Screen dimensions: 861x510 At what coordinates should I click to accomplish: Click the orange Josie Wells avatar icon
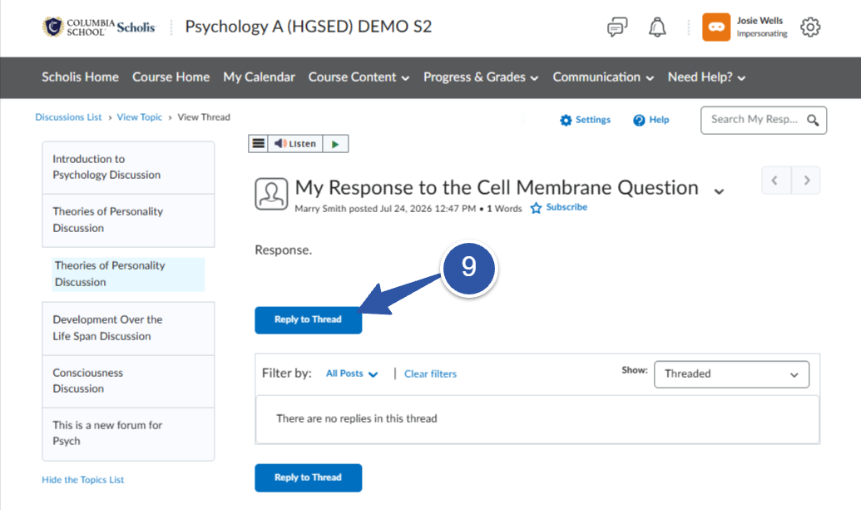coord(716,27)
